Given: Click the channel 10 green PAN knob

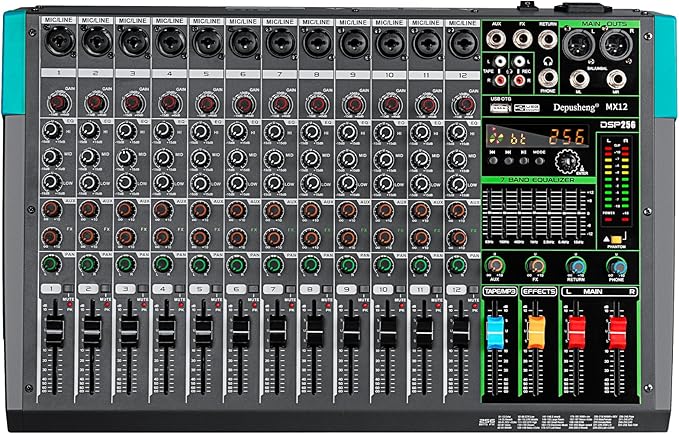Looking at the screenshot, I should [x=383, y=264].
